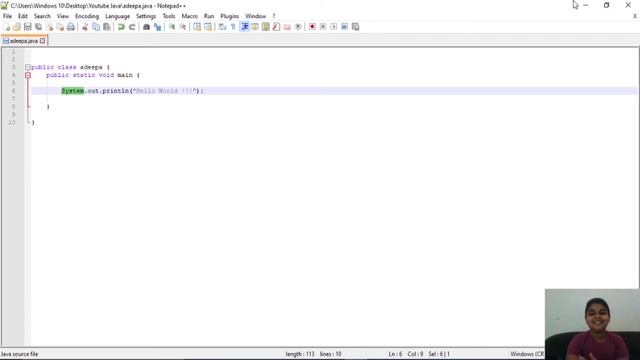
Task: Open the Macro menu
Action: pos(189,16)
